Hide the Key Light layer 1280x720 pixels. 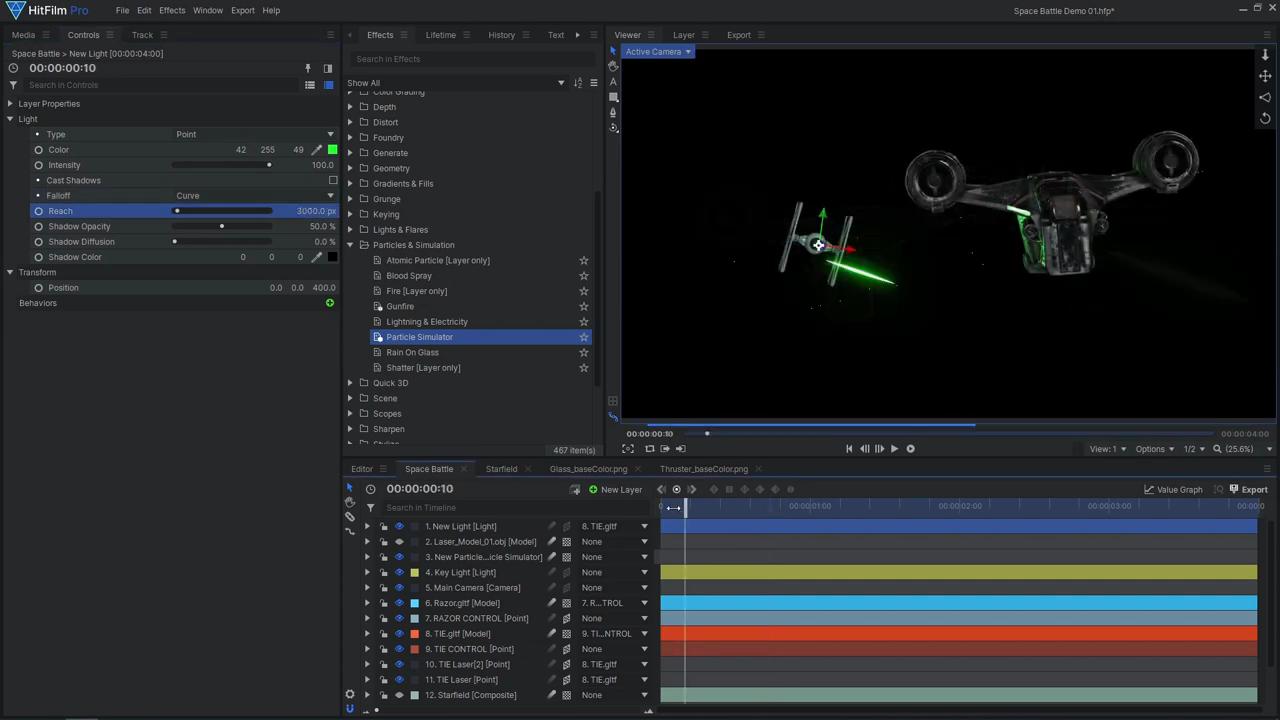click(399, 573)
